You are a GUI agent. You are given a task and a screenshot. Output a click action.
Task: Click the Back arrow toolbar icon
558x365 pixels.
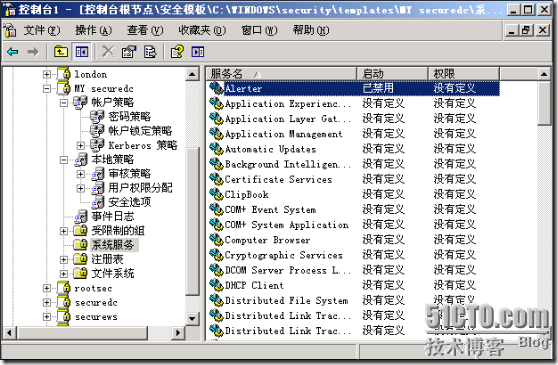pyautogui.click(x=13, y=52)
